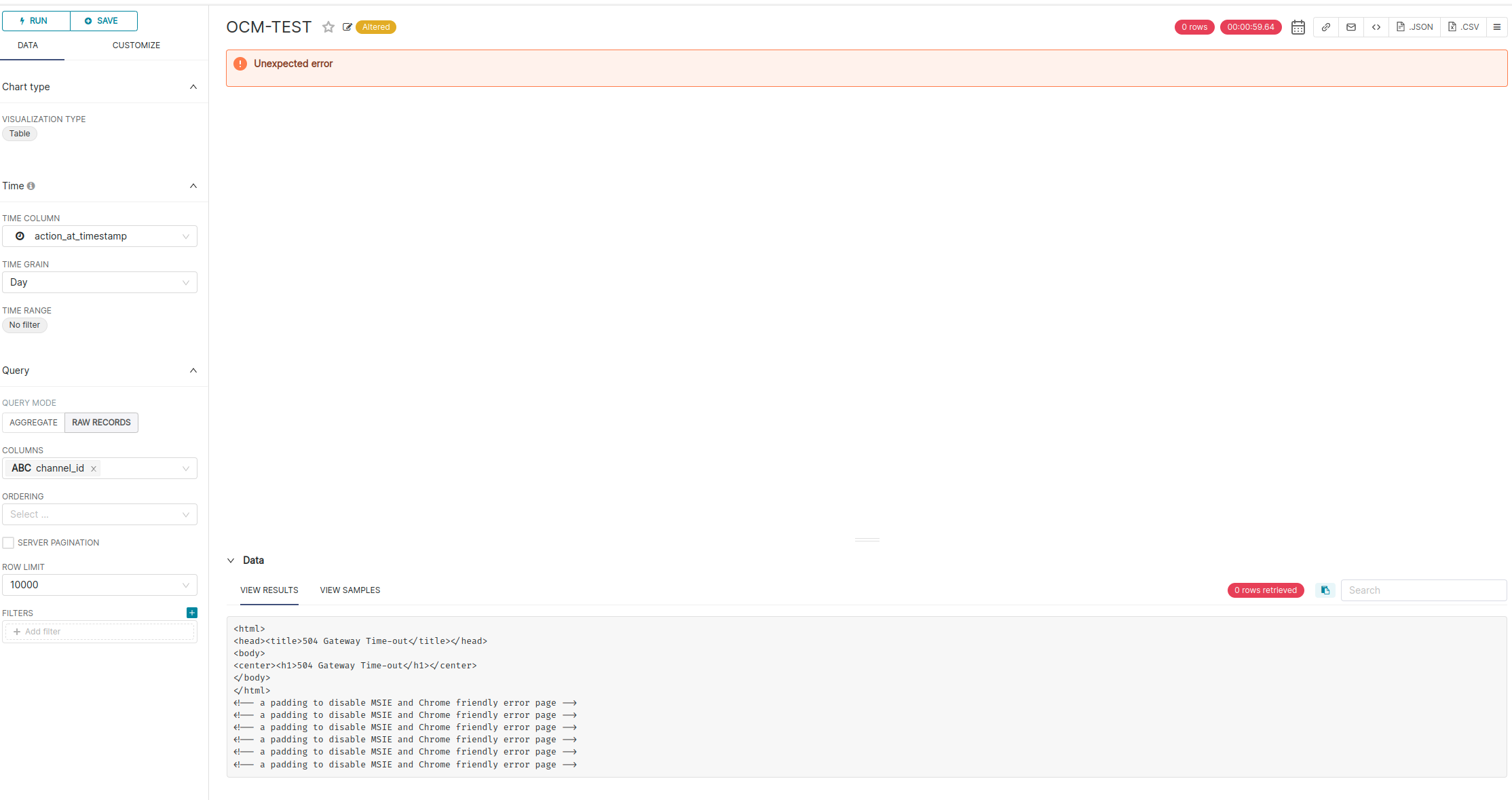The image size is (1512, 800).
Task: Open the hamburger menu at top right
Action: click(1497, 27)
